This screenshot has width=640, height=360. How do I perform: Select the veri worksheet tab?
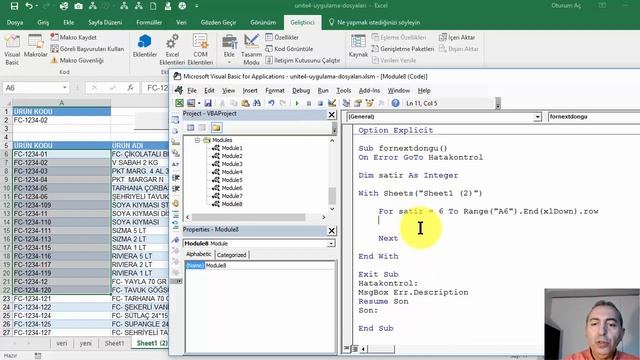click(x=62, y=343)
